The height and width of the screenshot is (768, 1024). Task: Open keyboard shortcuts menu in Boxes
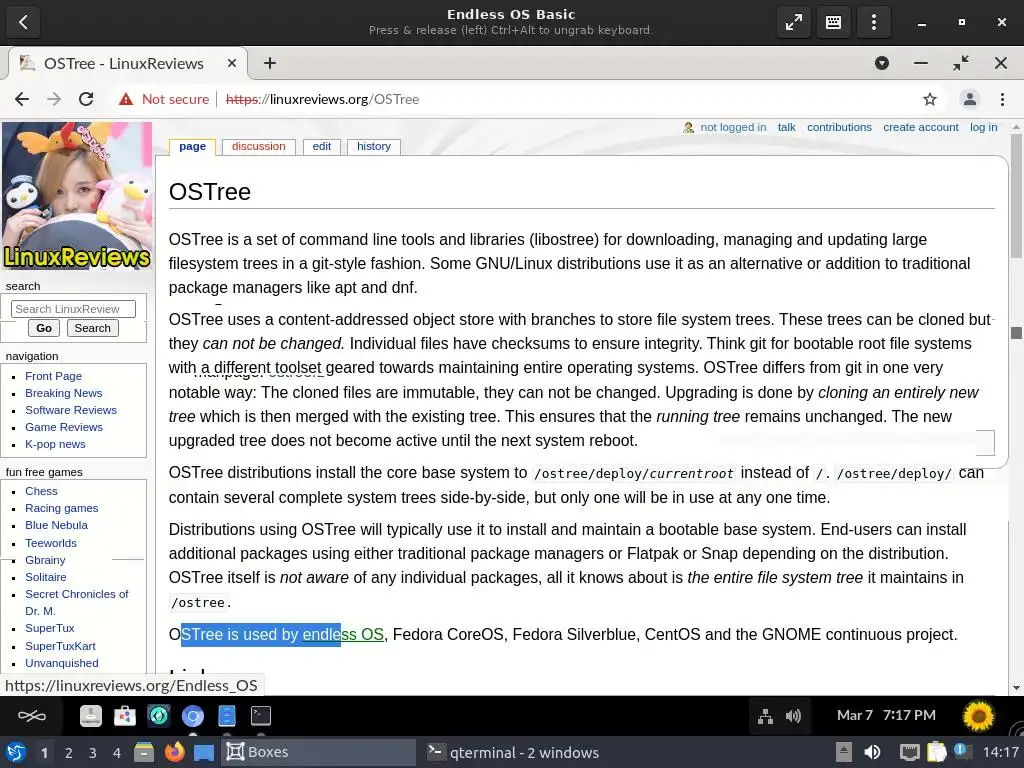[x=833, y=22]
